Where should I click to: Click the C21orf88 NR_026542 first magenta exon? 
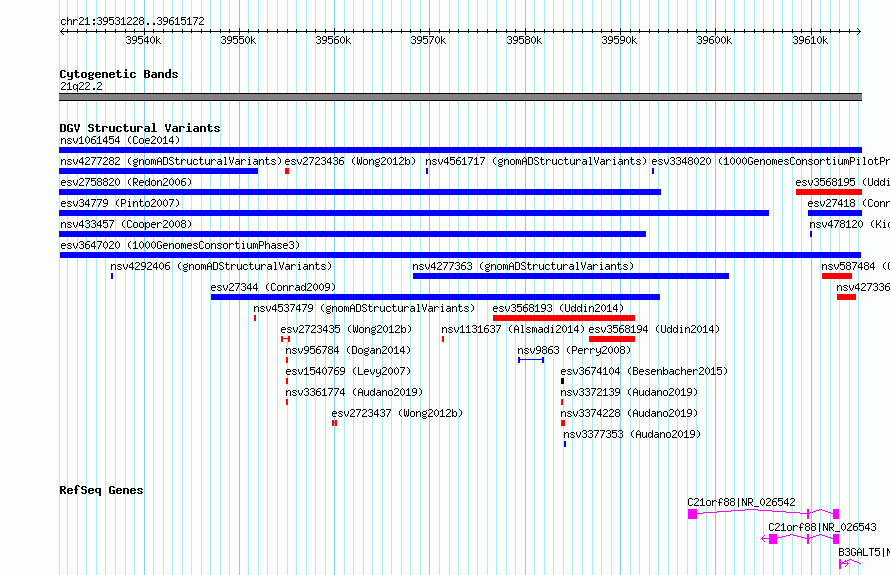(692, 514)
